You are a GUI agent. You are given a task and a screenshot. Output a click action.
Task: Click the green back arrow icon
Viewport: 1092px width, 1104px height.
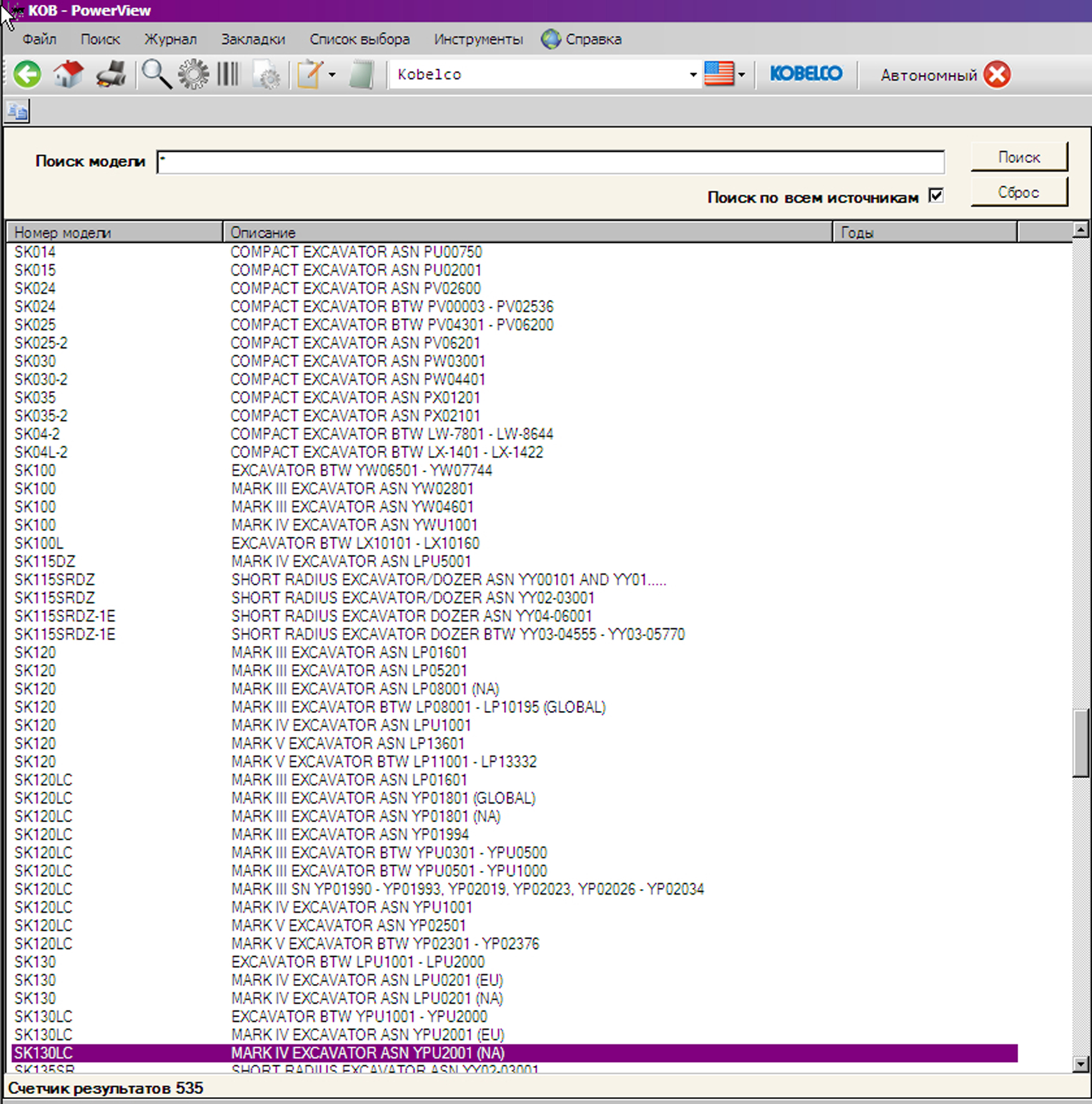(x=27, y=75)
